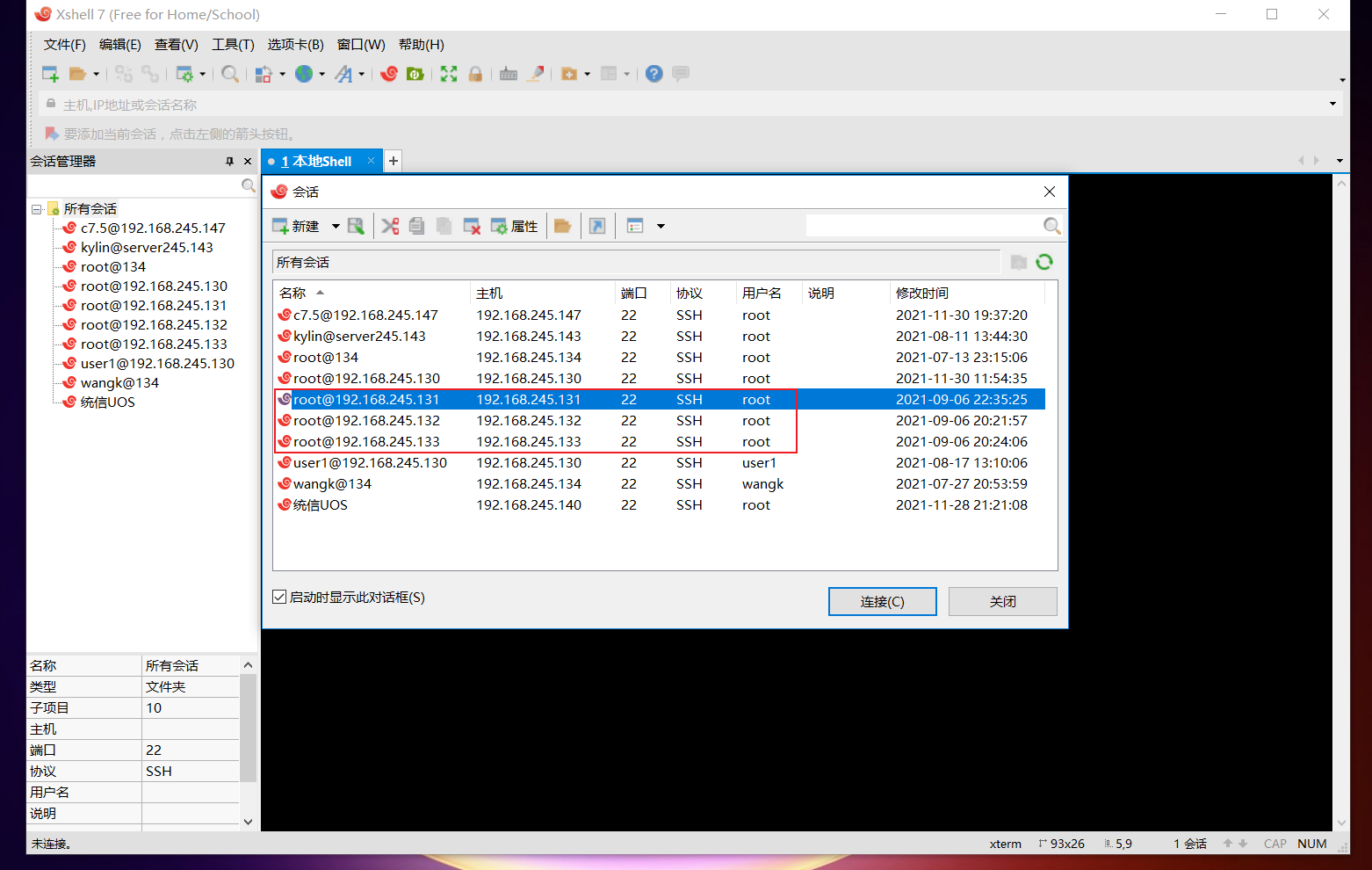Open help via blue question mark icon
The width and height of the screenshot is (1372, 870).
tap(654, 74)
